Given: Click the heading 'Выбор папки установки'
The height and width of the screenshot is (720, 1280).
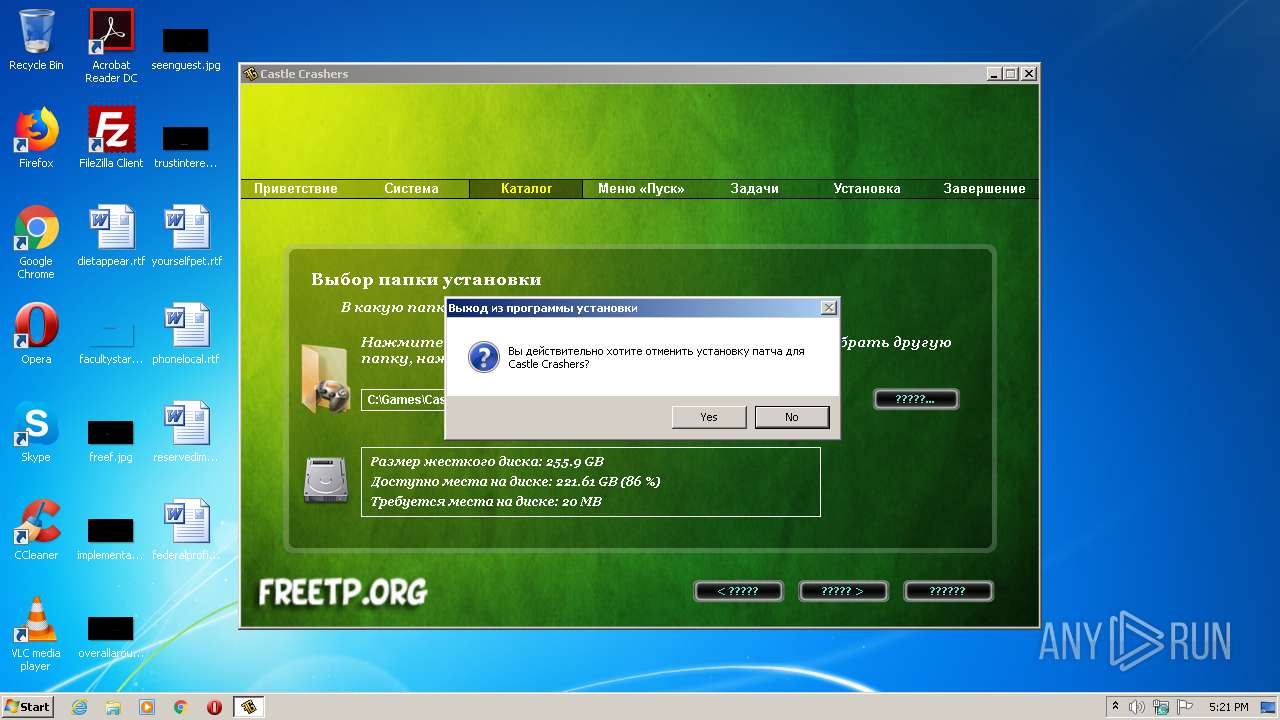Looking at the screenshot, I should pyautogui.click(x=426, y=280).
